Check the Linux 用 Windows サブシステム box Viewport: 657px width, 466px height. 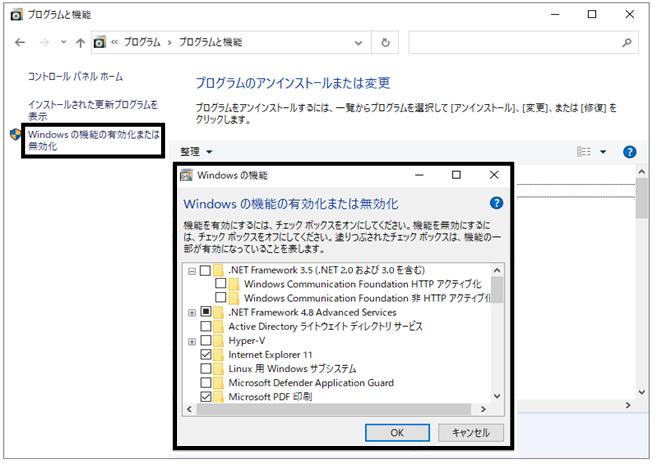[206, 368]
